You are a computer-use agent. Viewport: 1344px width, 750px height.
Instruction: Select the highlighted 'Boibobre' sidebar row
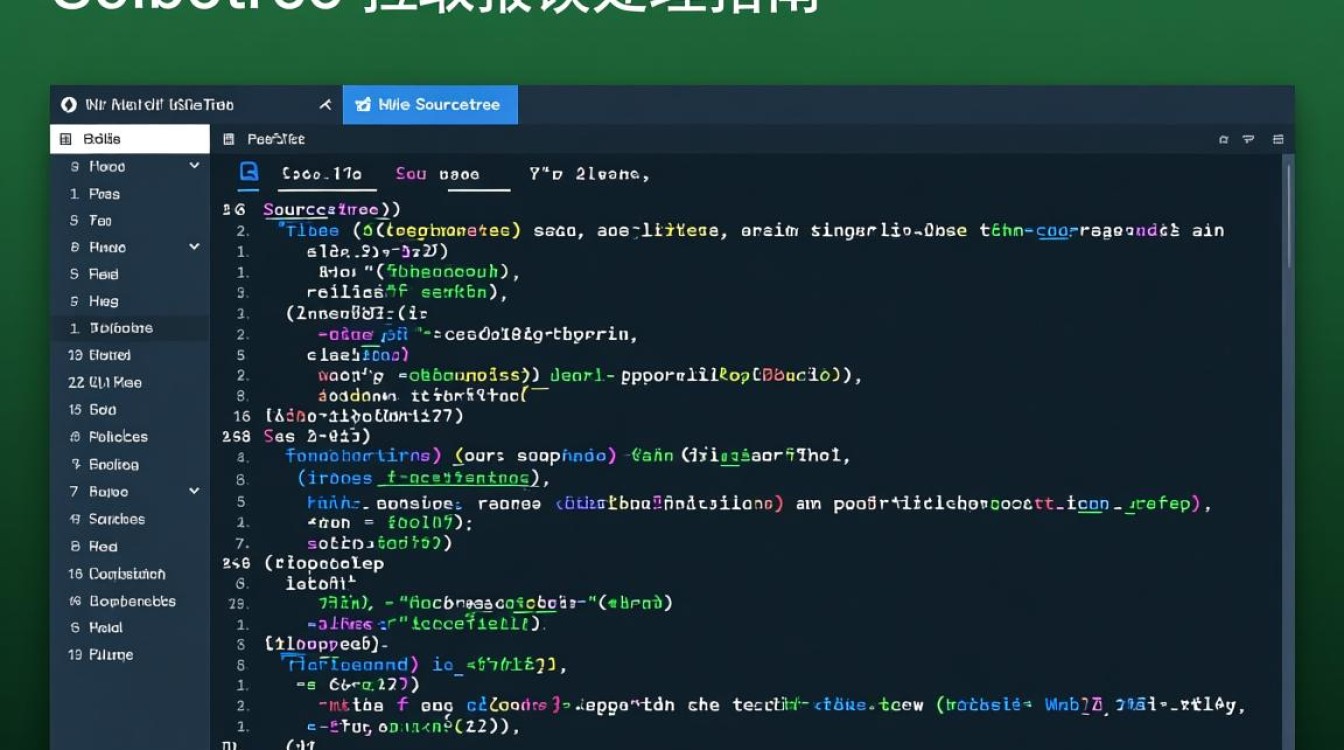(130, 328)
